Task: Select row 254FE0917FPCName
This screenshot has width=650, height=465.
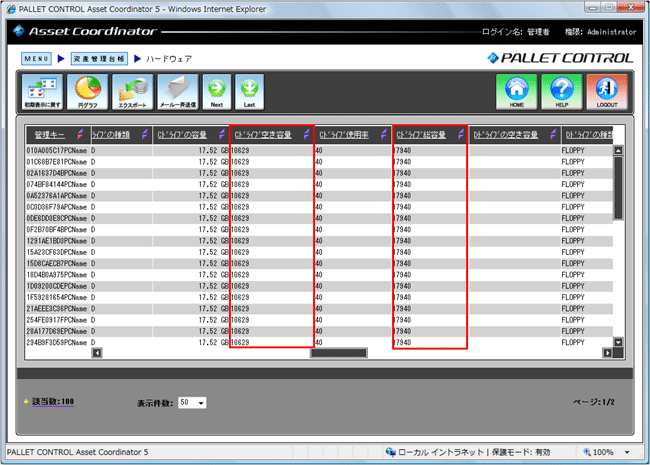Action: tap(319, 320)
